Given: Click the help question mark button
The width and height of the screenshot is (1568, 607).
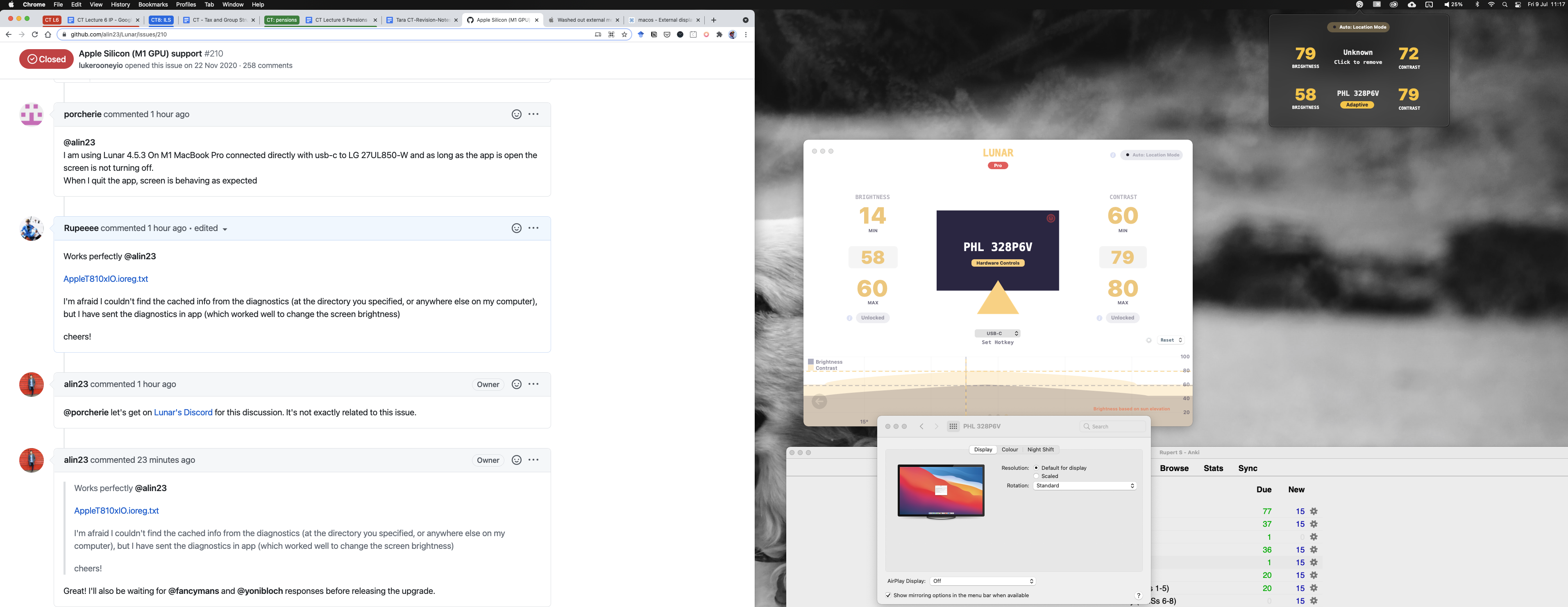Looking at the screenshot, I should [x=1138, y=596].
